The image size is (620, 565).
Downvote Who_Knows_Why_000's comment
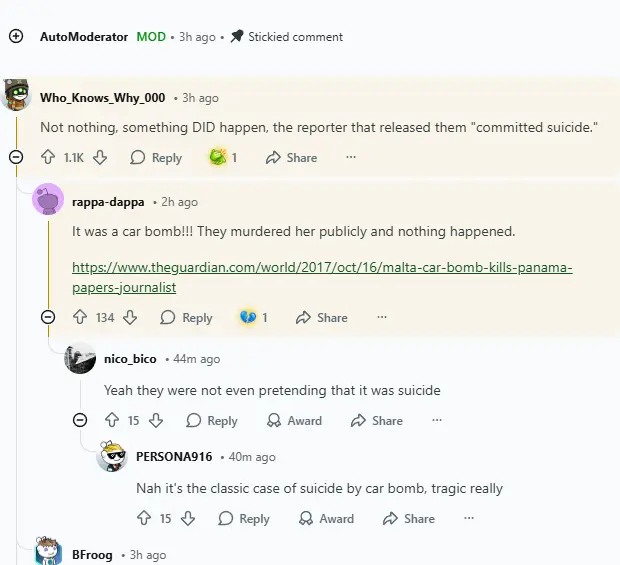pos(100,157)
